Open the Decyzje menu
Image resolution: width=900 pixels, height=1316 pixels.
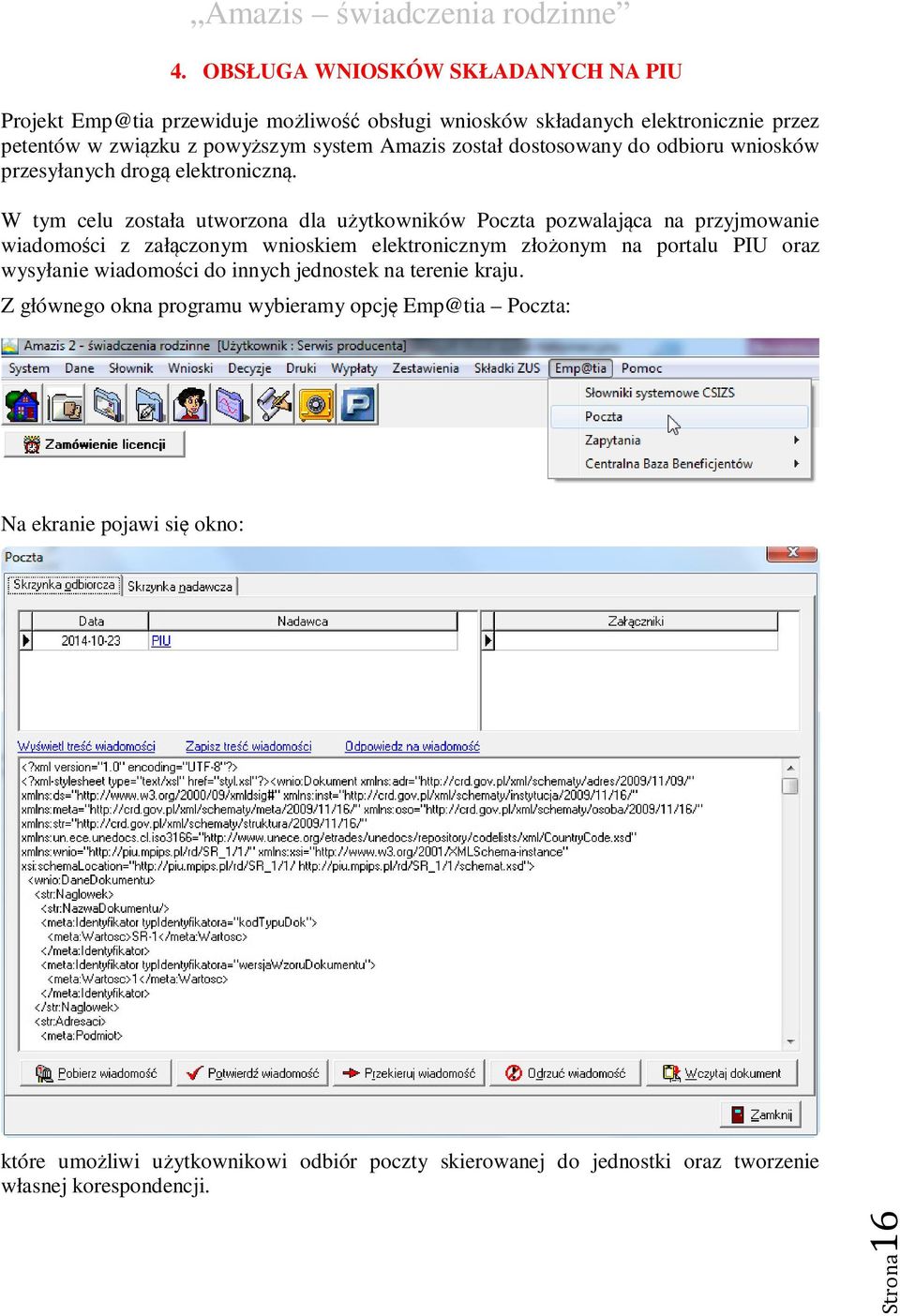[249, 368]
